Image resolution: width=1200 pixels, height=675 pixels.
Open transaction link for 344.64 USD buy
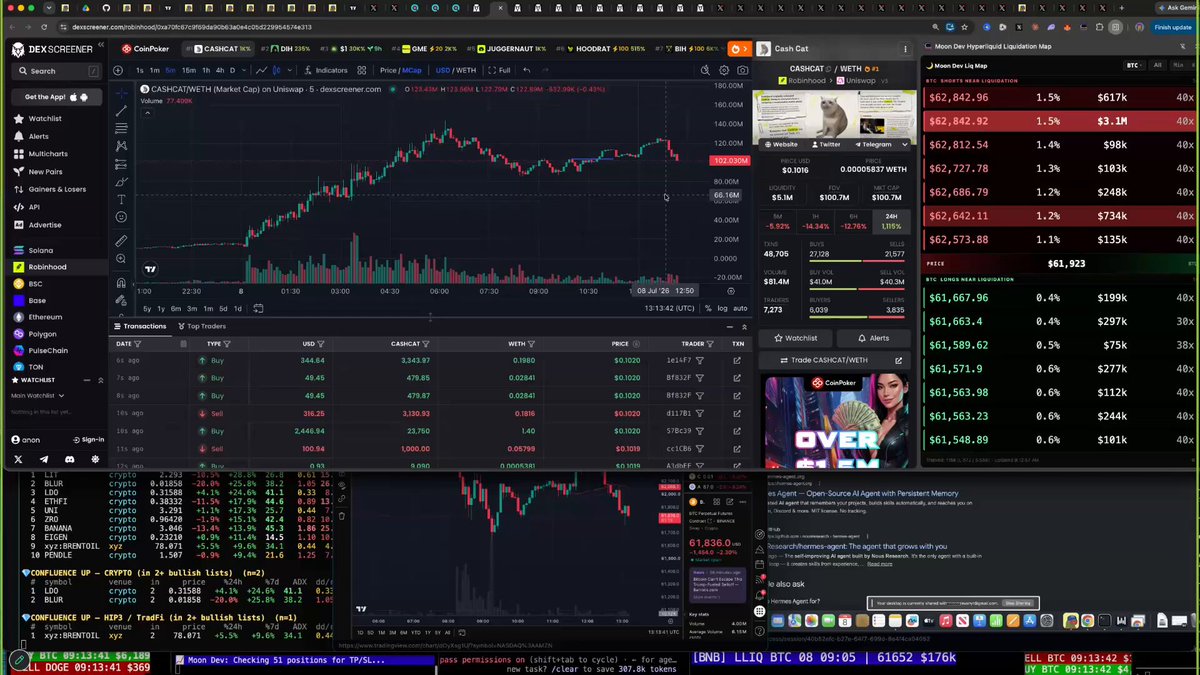[x=737, y=360]
